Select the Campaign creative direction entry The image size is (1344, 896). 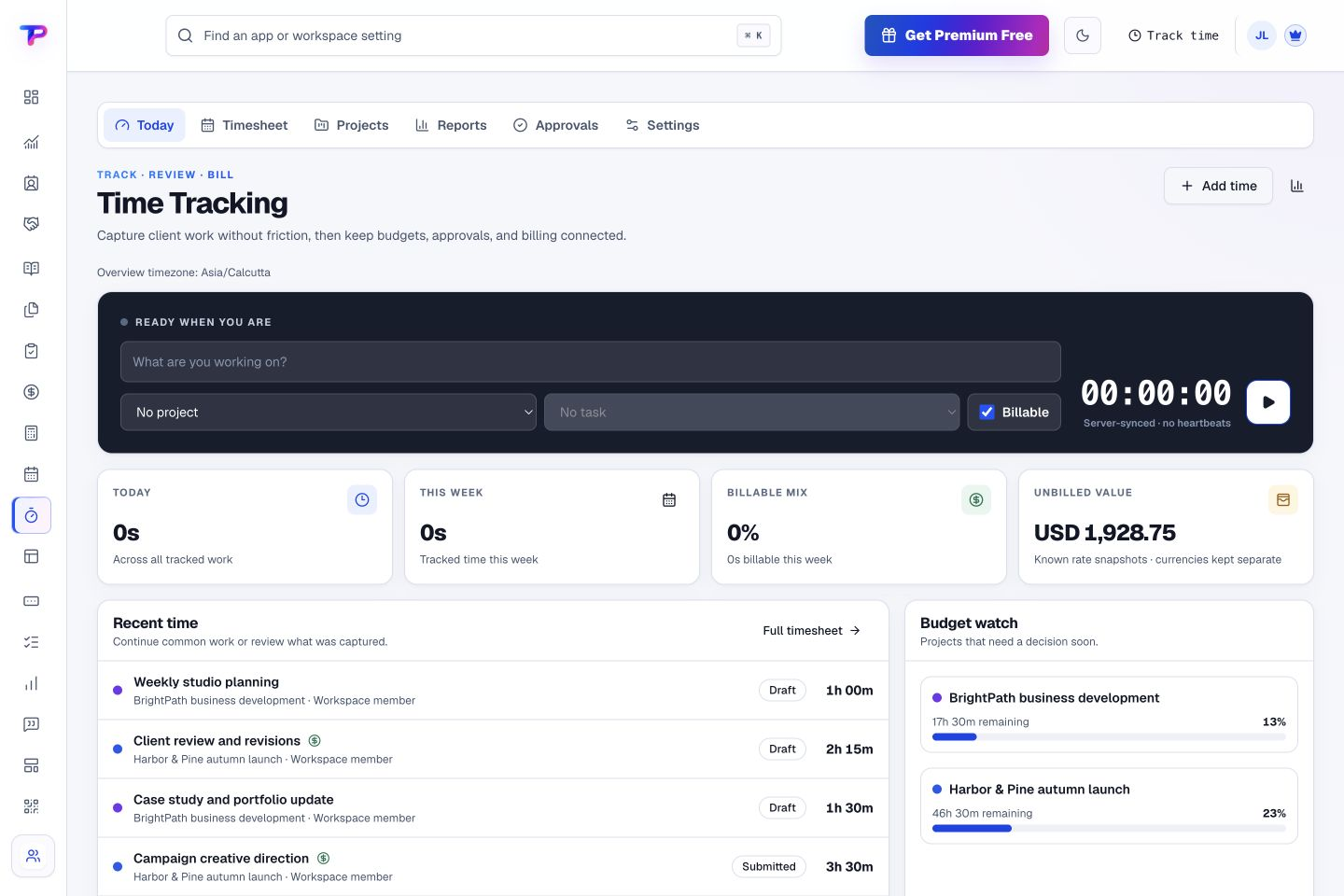(x=493, y=867)
